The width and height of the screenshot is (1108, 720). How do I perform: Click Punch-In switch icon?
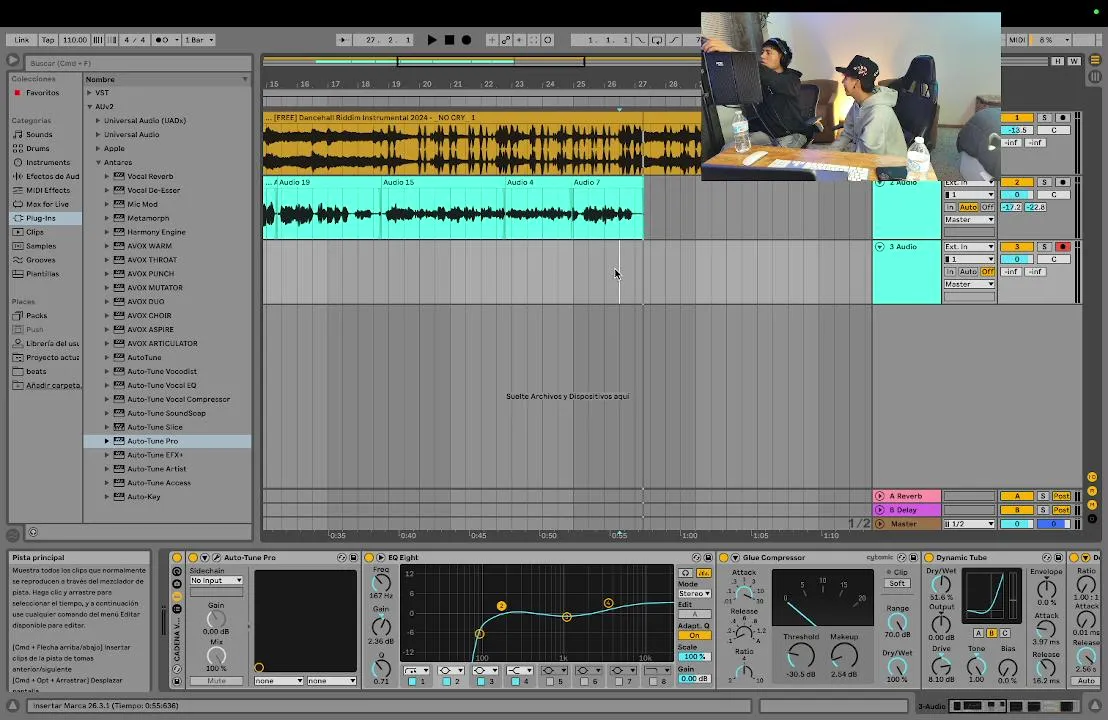(640, 40)
